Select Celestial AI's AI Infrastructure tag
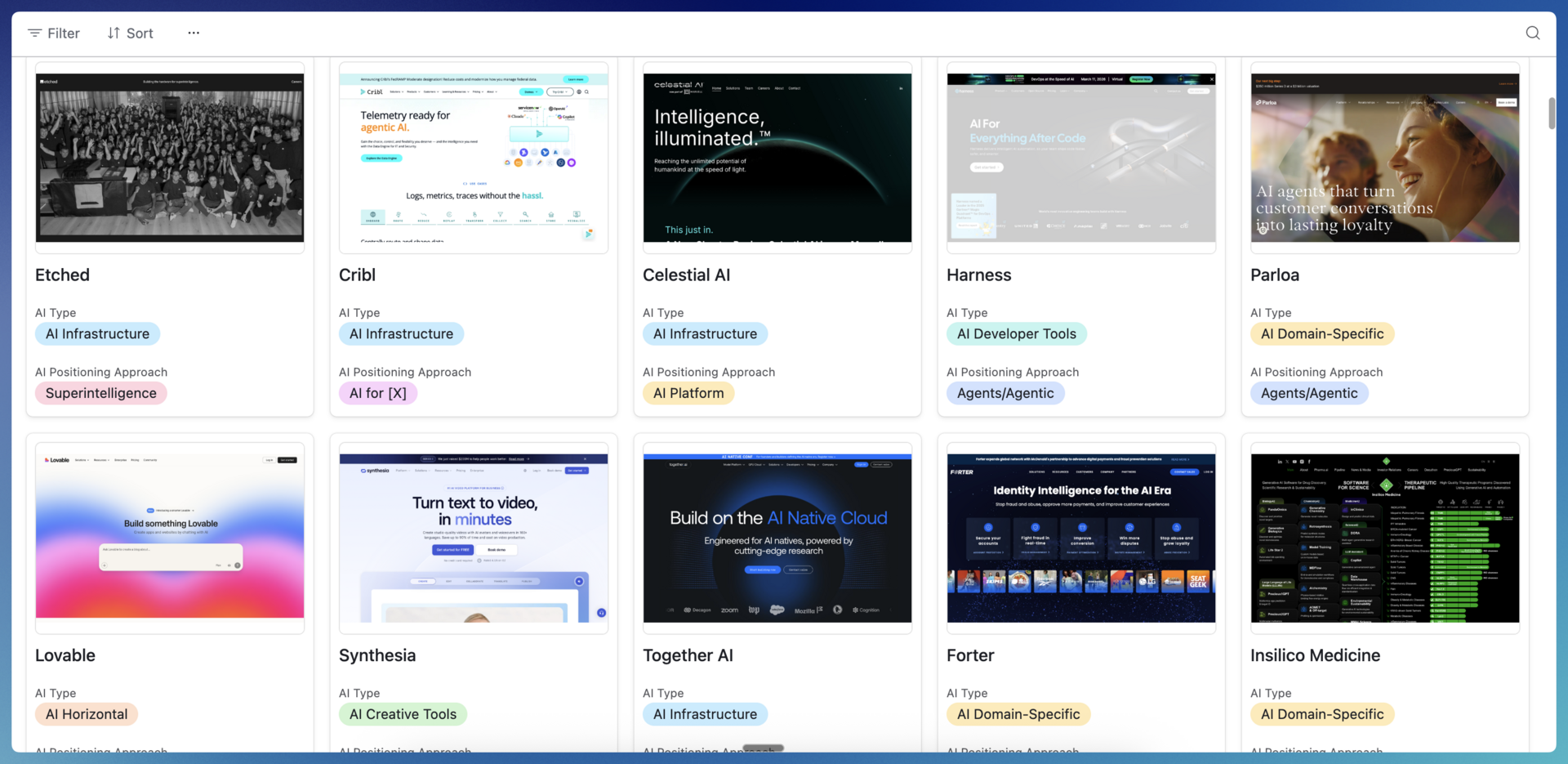1568x764 pixels. coord(705,334)
